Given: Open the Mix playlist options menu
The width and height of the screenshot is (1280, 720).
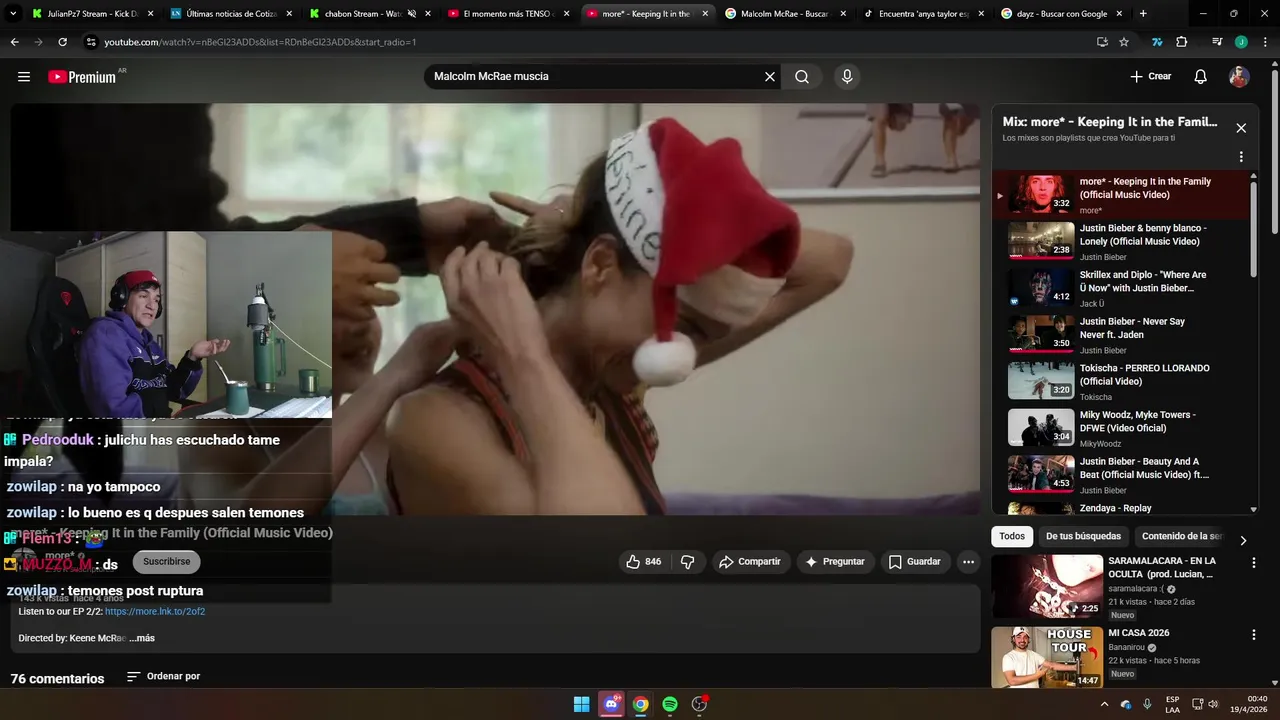Looking at the screenshot, I should click(x=1241, y=157).
